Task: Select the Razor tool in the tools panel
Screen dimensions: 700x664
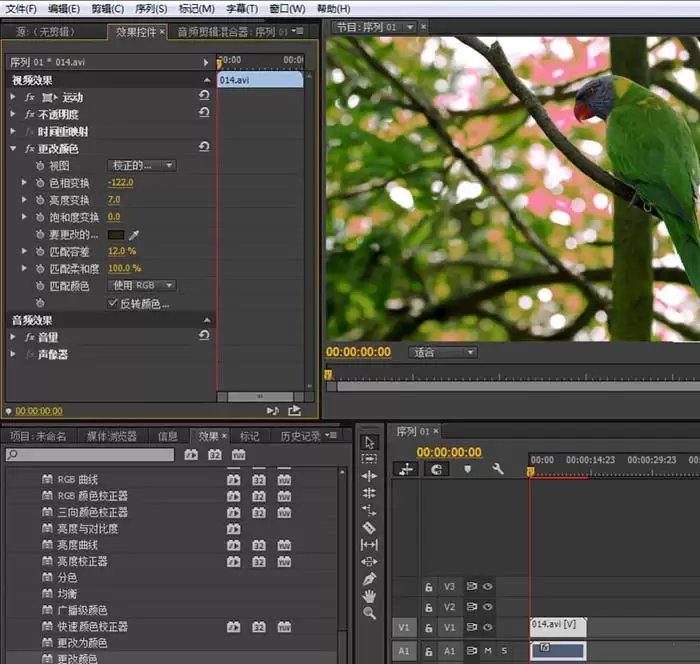Action: [369, 527]
